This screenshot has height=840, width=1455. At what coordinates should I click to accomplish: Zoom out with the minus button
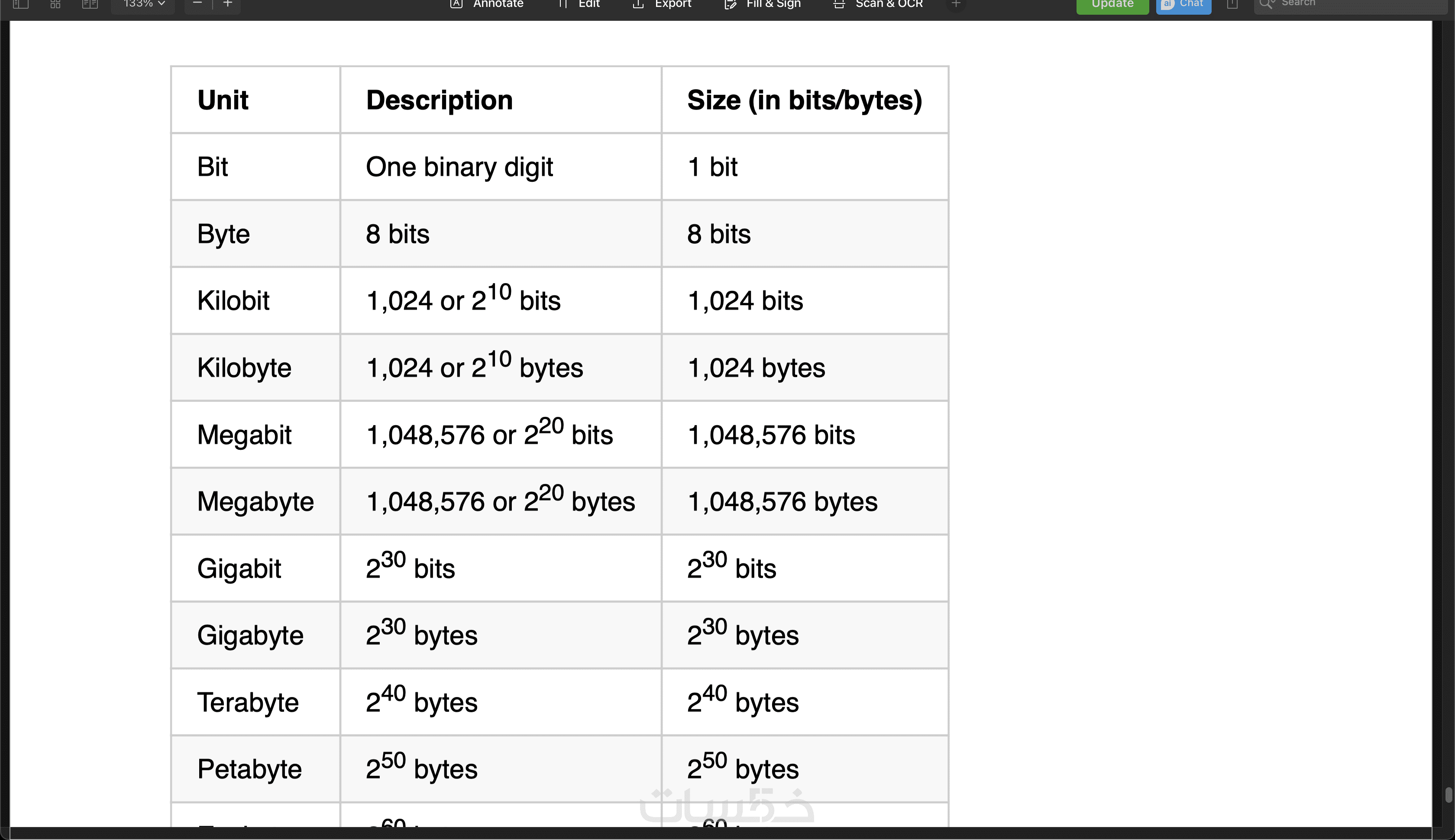197,4
